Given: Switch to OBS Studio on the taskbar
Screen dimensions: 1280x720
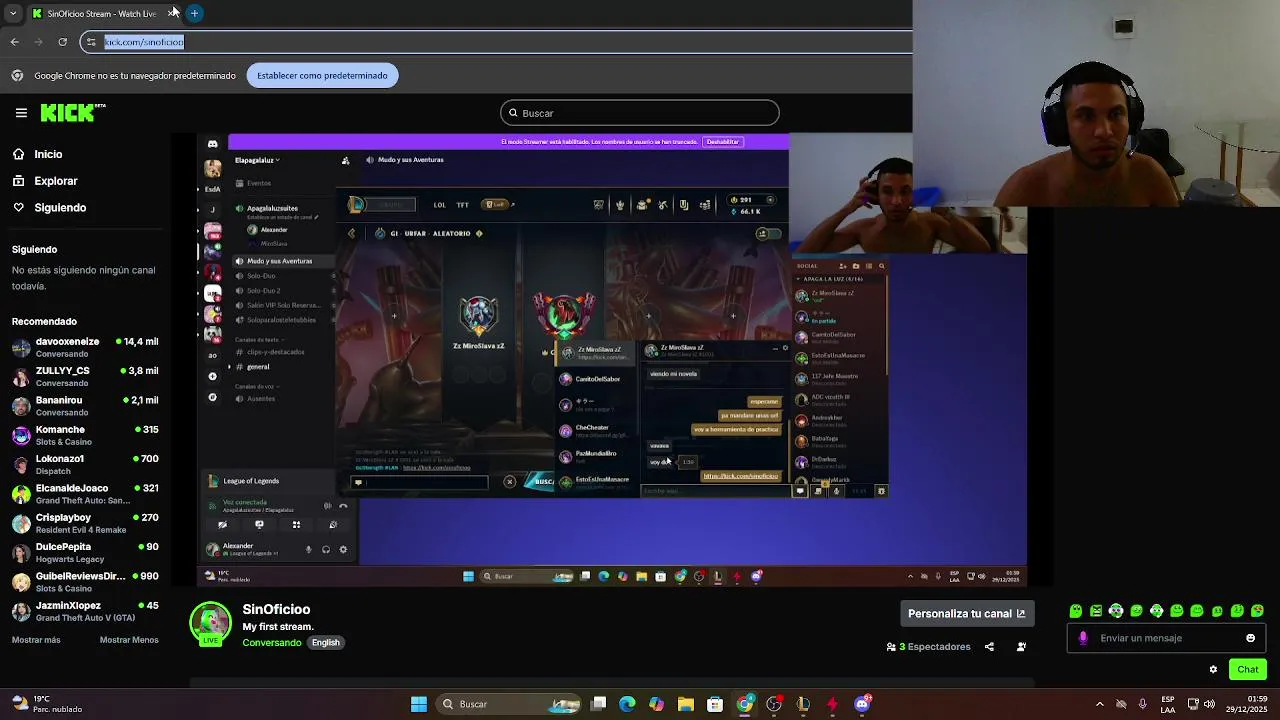Looking at the screenshot, I should coord(774,704).
